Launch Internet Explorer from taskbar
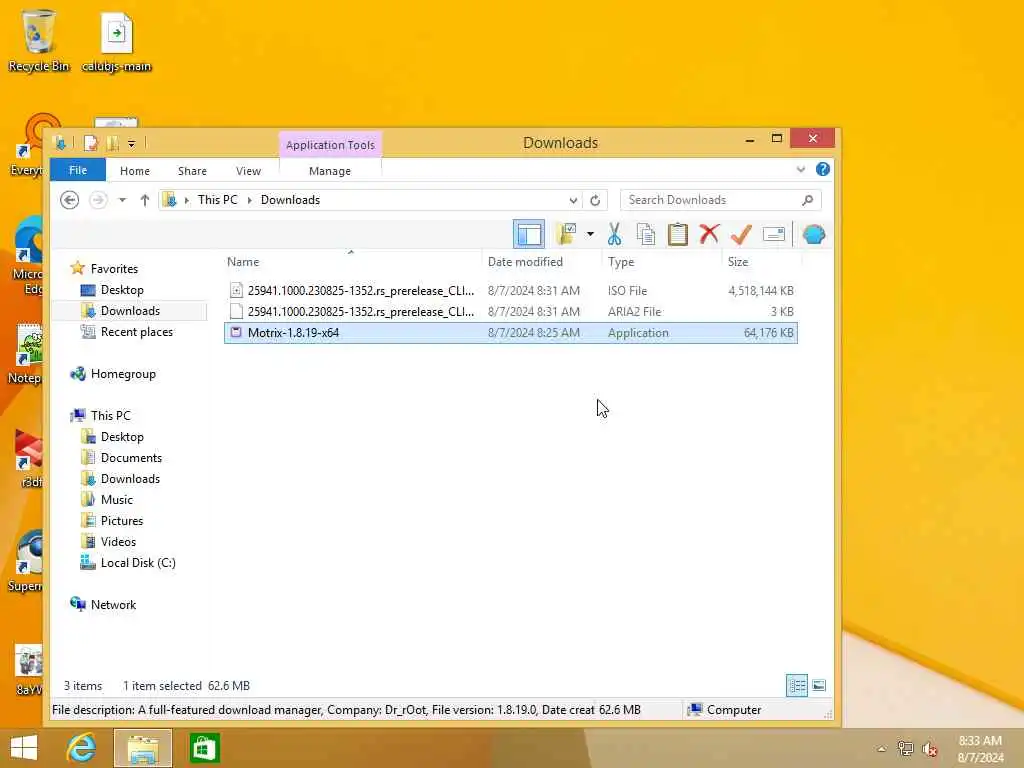Screen dimensions: 1024x768 81,748
